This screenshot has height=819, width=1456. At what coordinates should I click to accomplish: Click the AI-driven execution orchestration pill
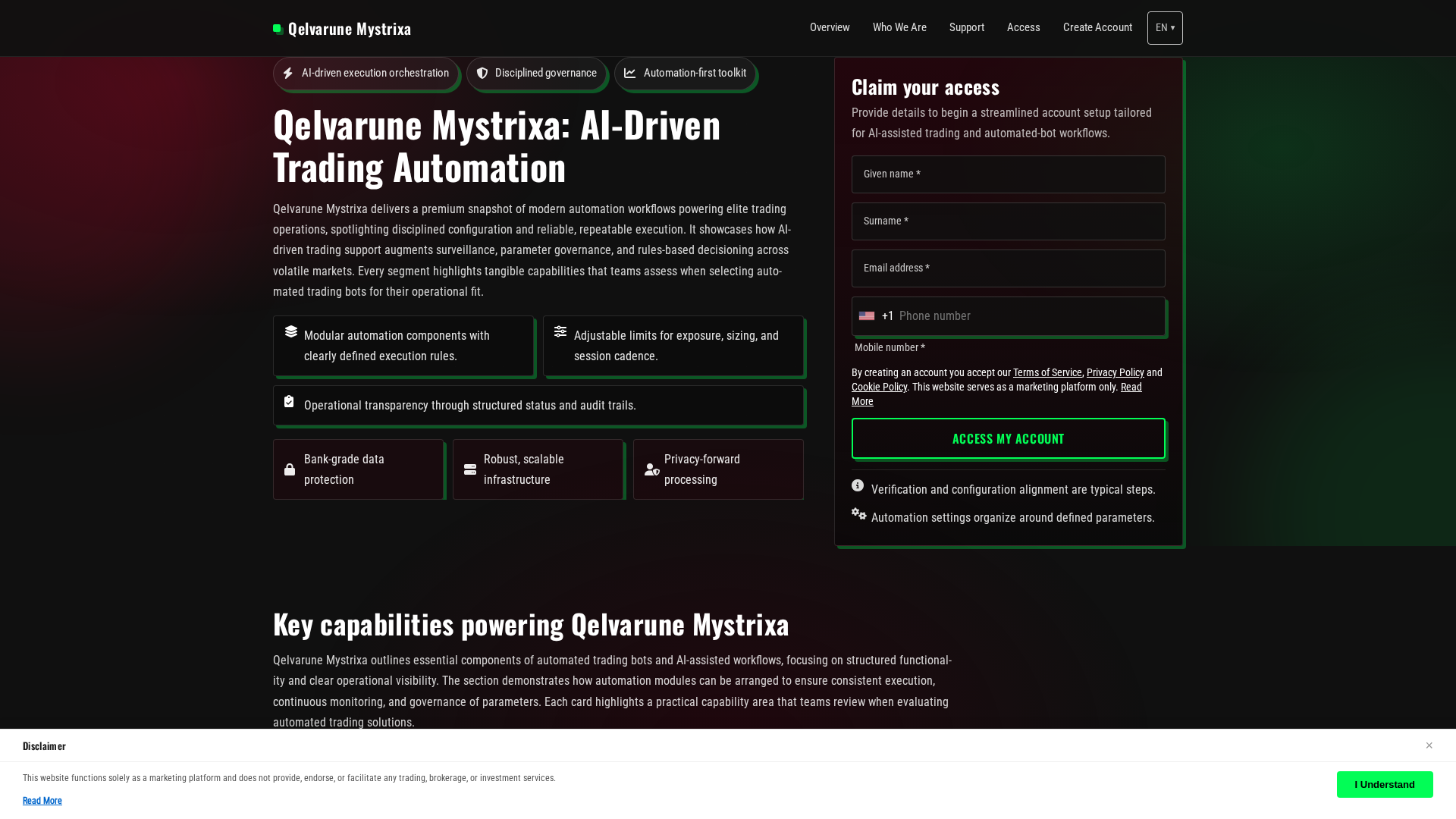coord(366,74)
